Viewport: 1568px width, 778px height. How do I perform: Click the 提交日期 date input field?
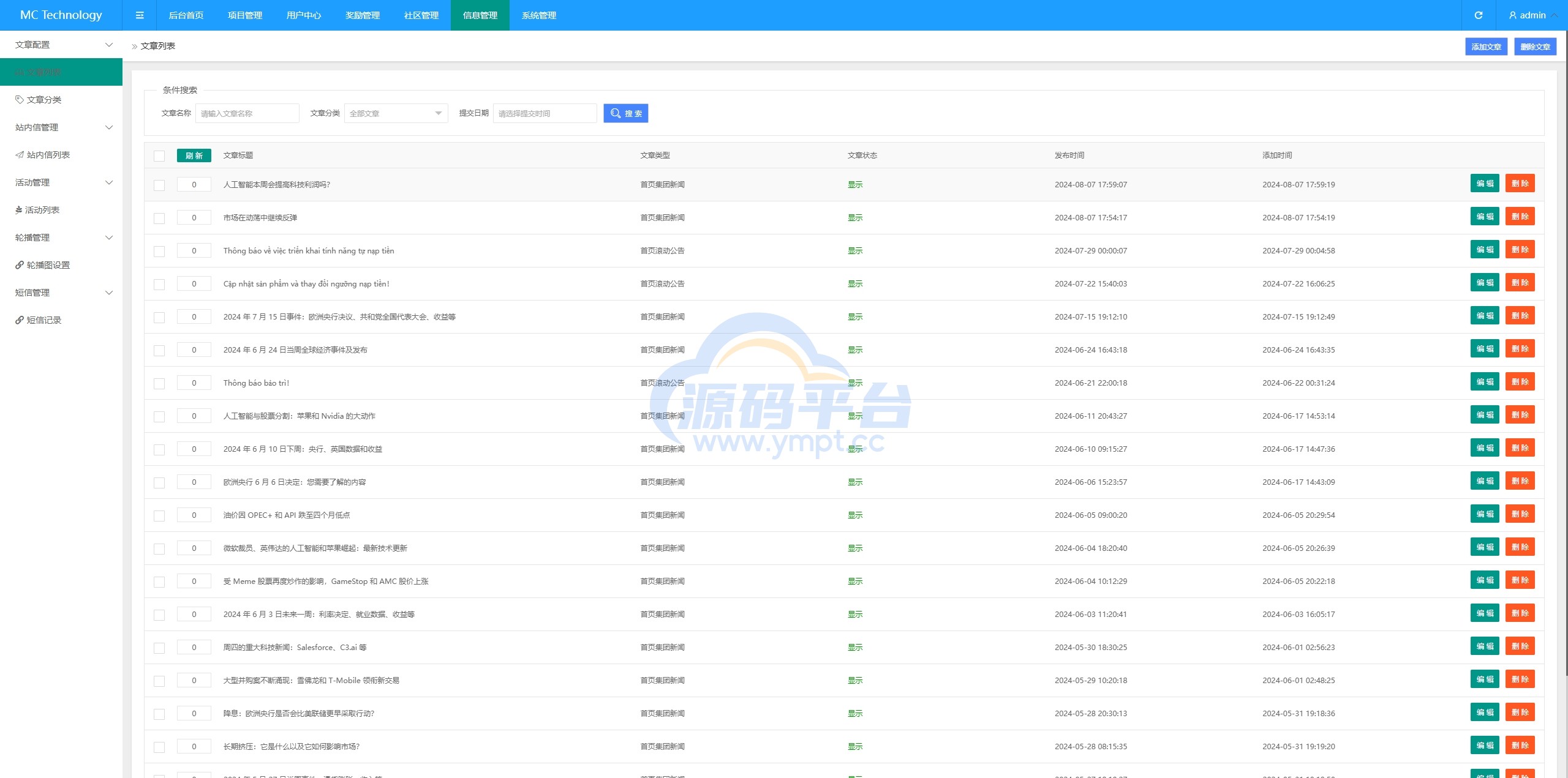pyautogui.click(x=545, y=113)
